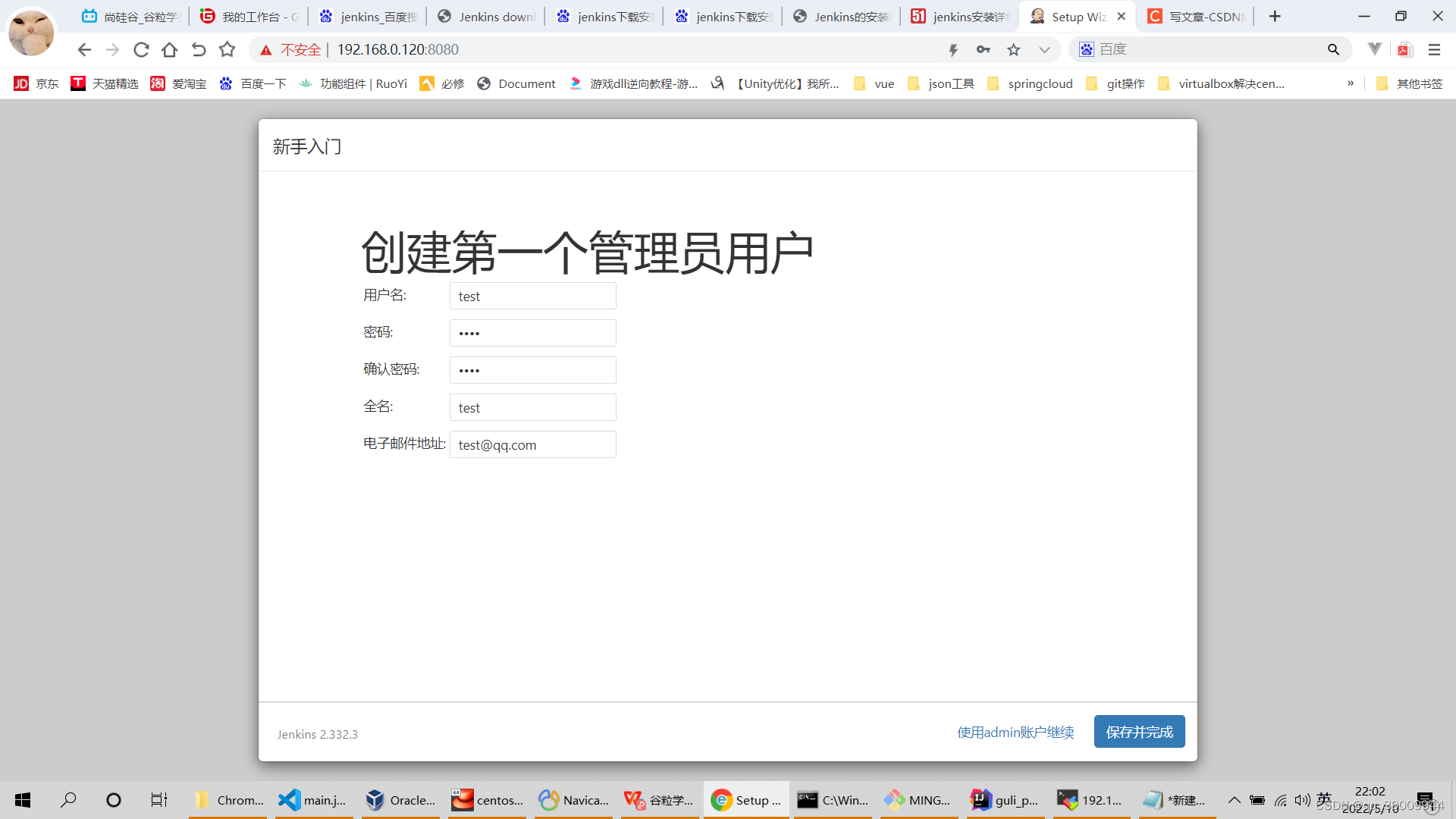1456x819 pixels.
Task: Switch to the Jenkins download tab
Action: pyautogui.click(x=485, y=16)
